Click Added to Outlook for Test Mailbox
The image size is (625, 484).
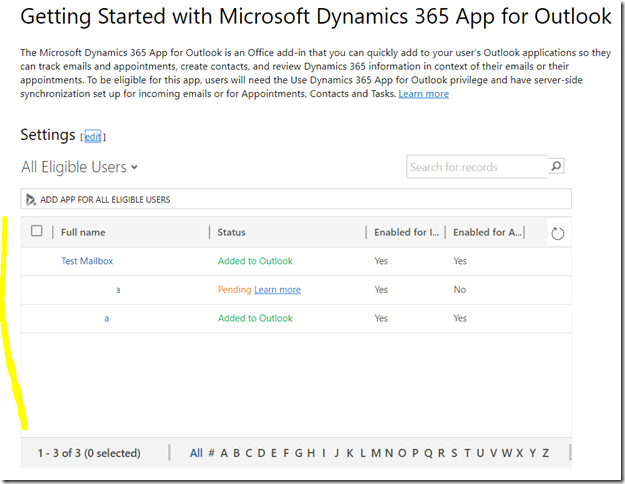255,261
